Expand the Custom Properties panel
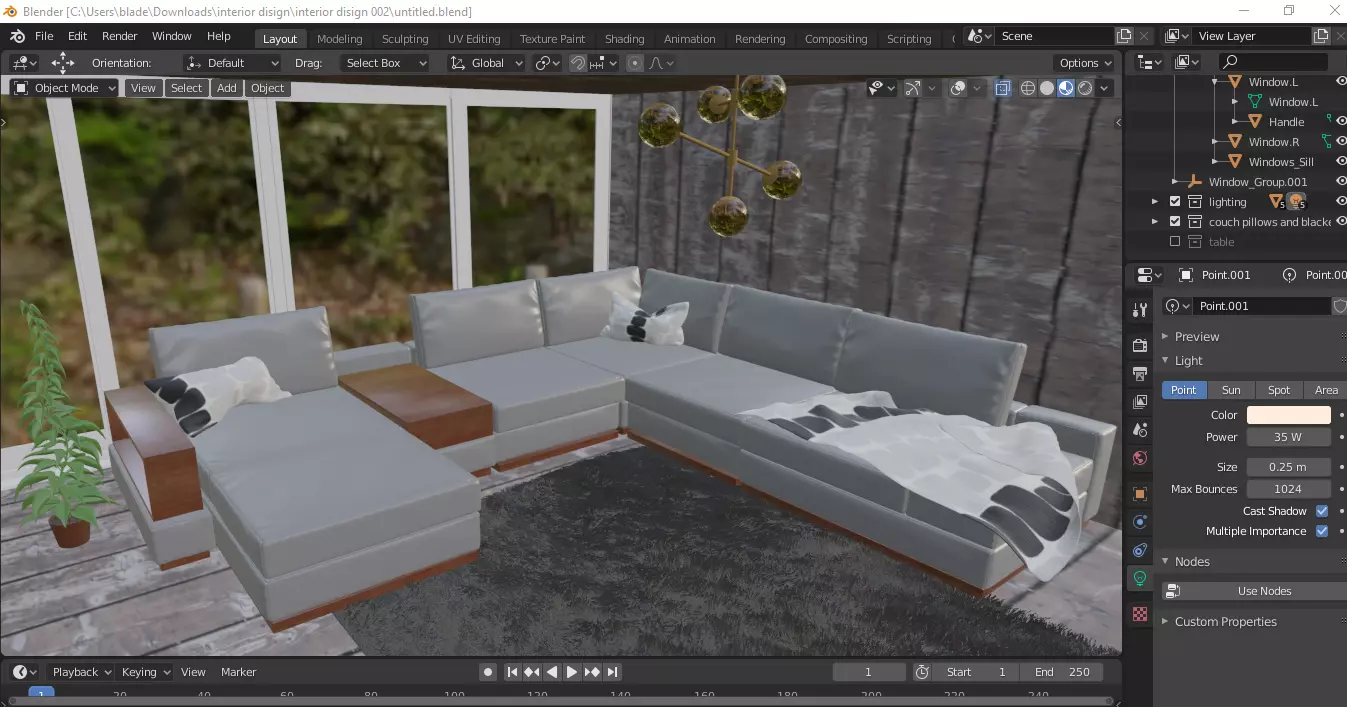This screenshot has height=707, width=1347. 1225,622
